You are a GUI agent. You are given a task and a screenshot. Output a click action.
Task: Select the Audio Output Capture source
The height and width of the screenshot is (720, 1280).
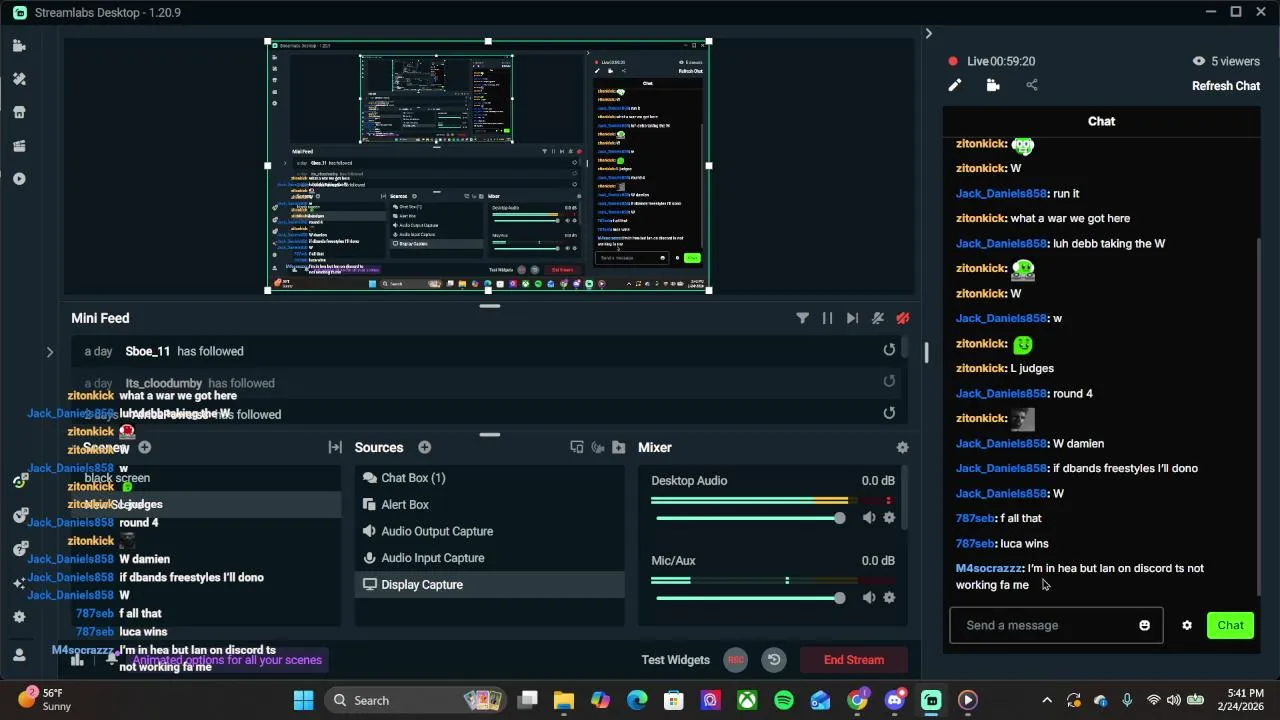(x=489, y=531)
